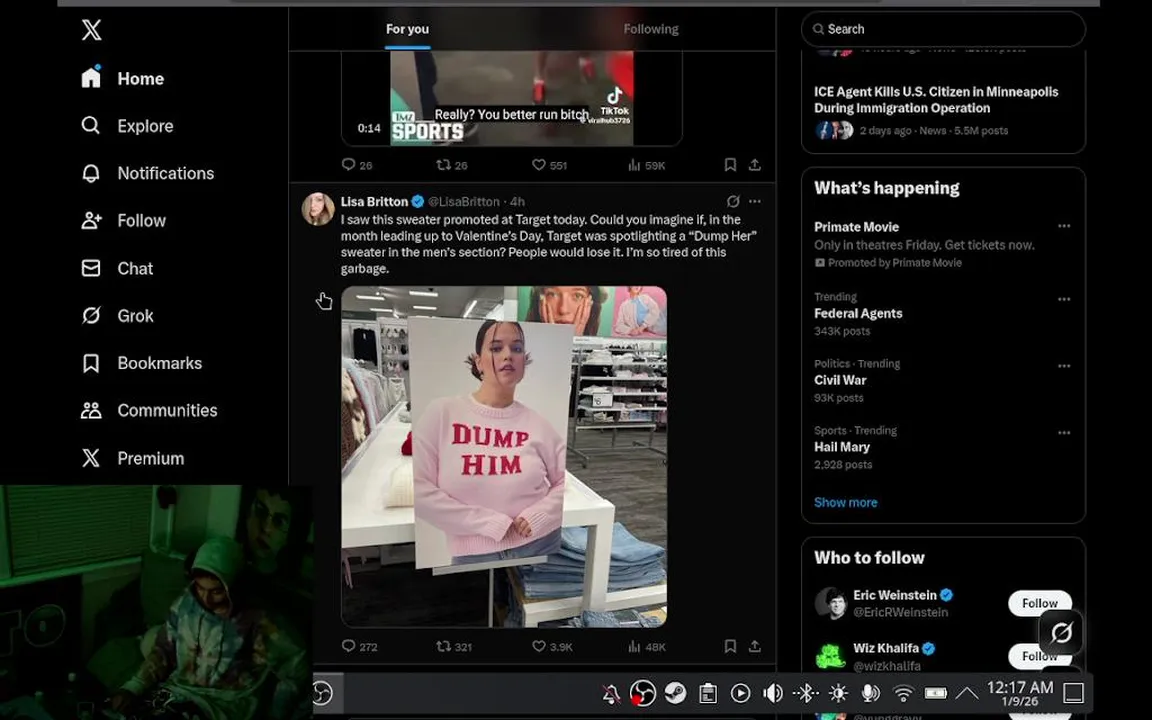Click the media player tray icon
Screen dimensions: 1152x720
(741, 693)
